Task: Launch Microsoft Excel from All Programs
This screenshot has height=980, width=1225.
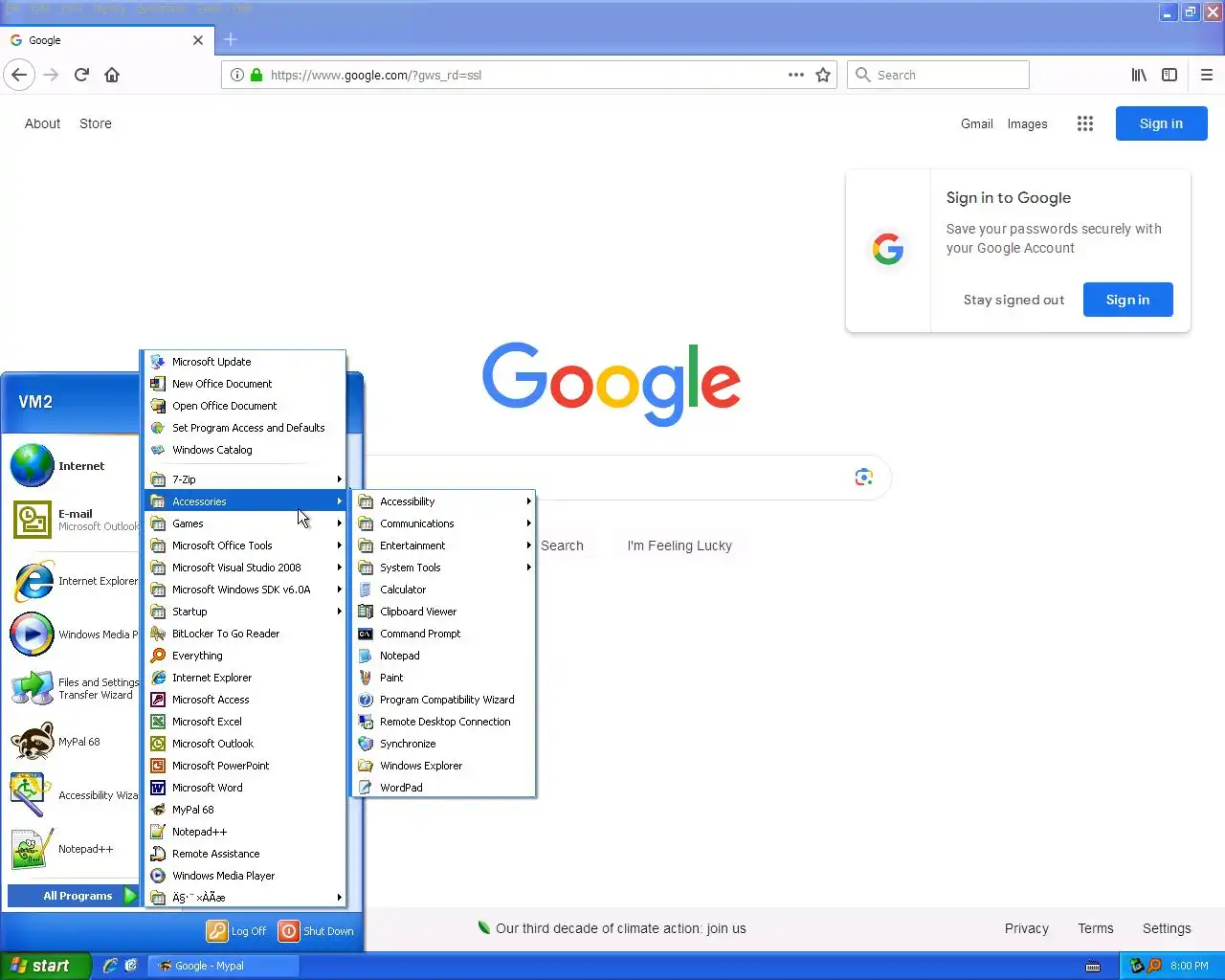Action: point(245,722)
